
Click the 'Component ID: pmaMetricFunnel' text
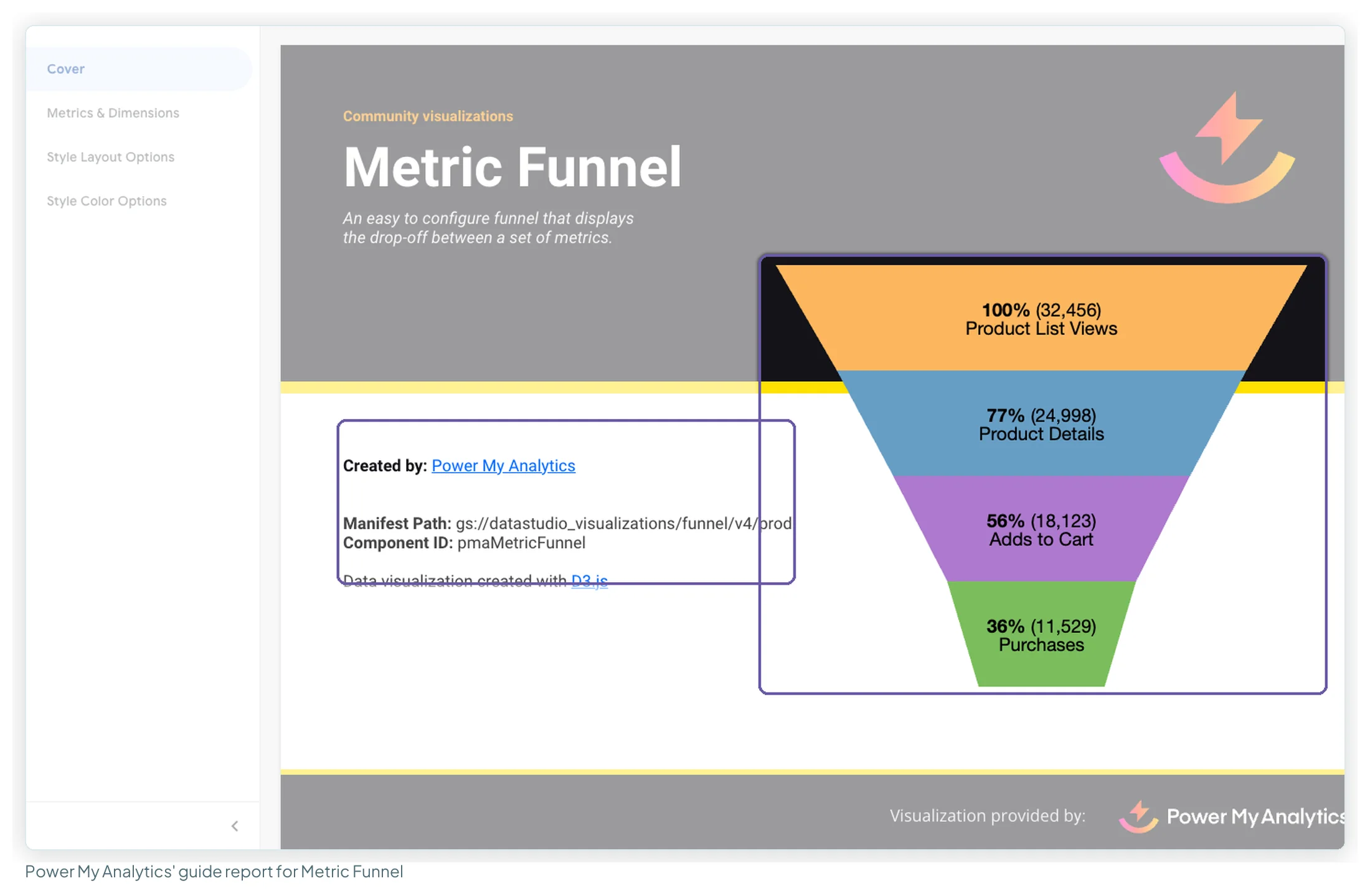(464, 543)
